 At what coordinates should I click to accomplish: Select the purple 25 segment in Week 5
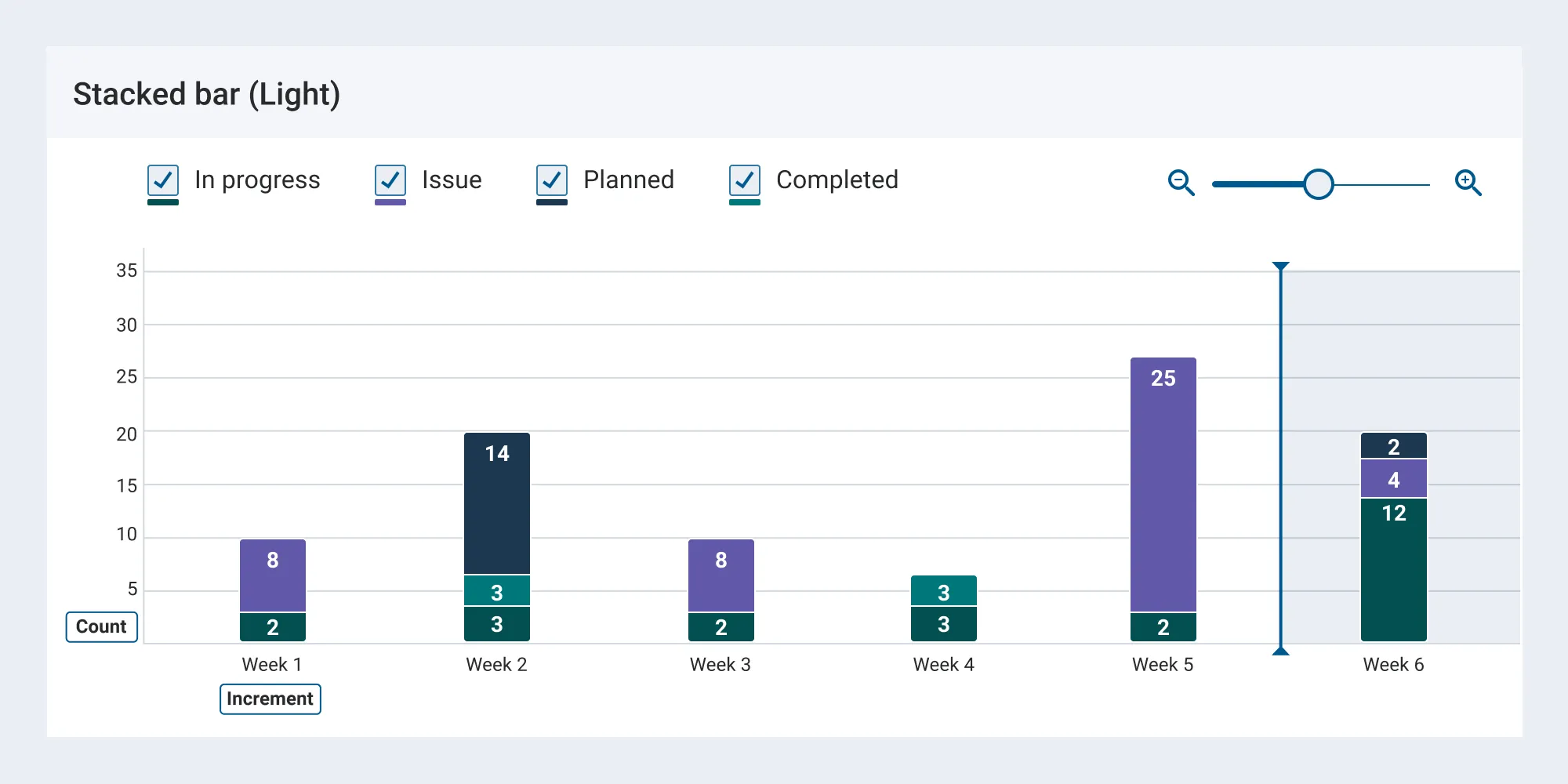click(1163, 478)
